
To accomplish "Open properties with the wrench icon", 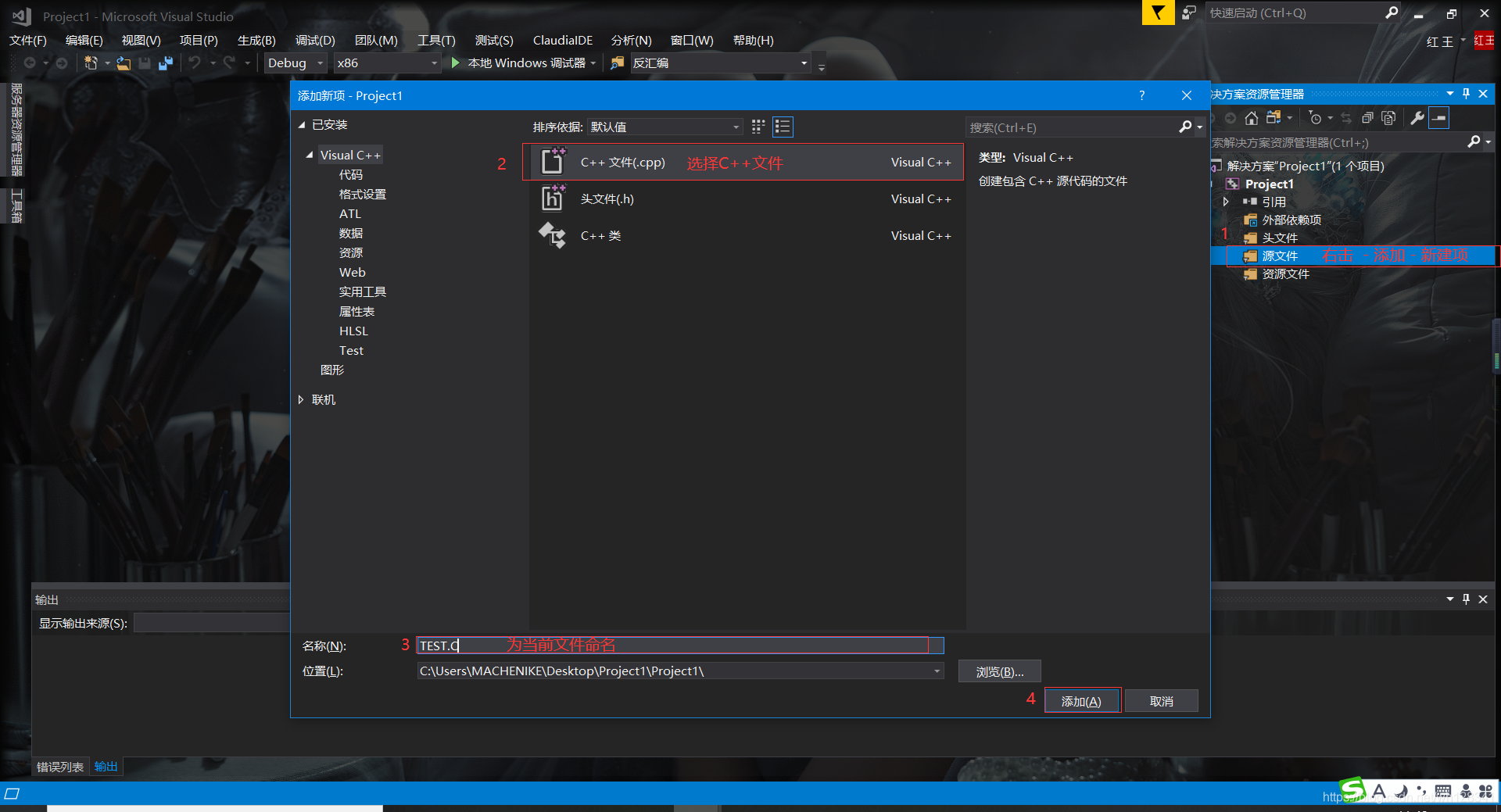I will (1417, 118).
